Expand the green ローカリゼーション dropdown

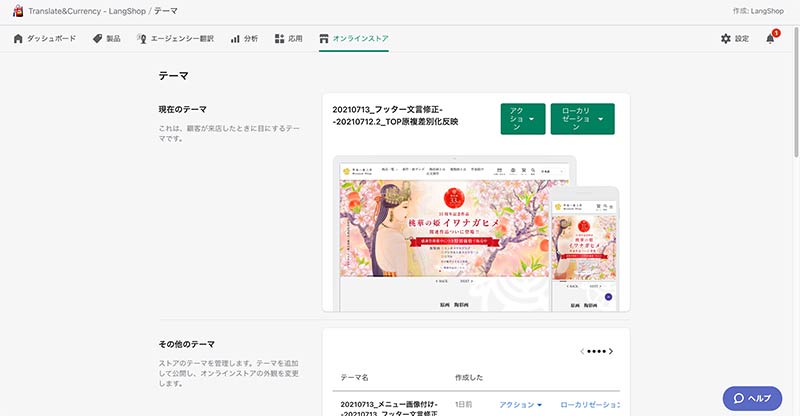(x=582, y=120)
